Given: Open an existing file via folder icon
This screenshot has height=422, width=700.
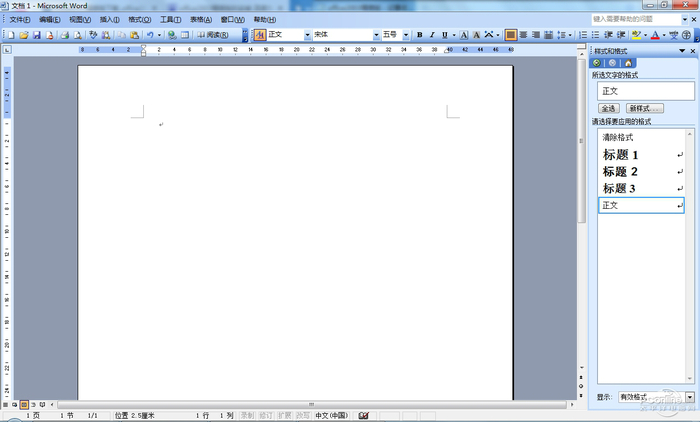Looking at the screenshot, I should pyautogui.click(x=24, y=35).
